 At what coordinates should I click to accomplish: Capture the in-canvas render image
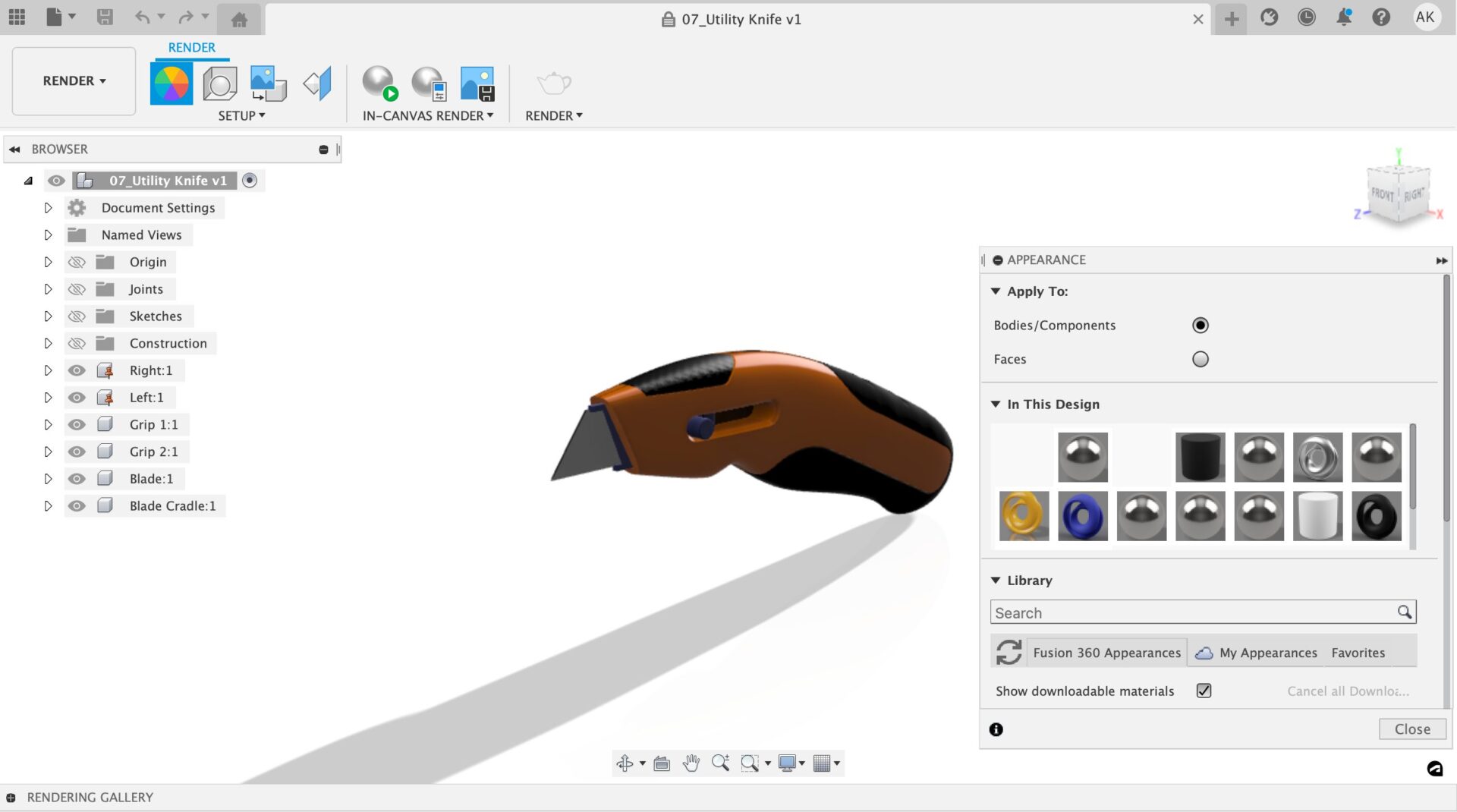(477, 85)
